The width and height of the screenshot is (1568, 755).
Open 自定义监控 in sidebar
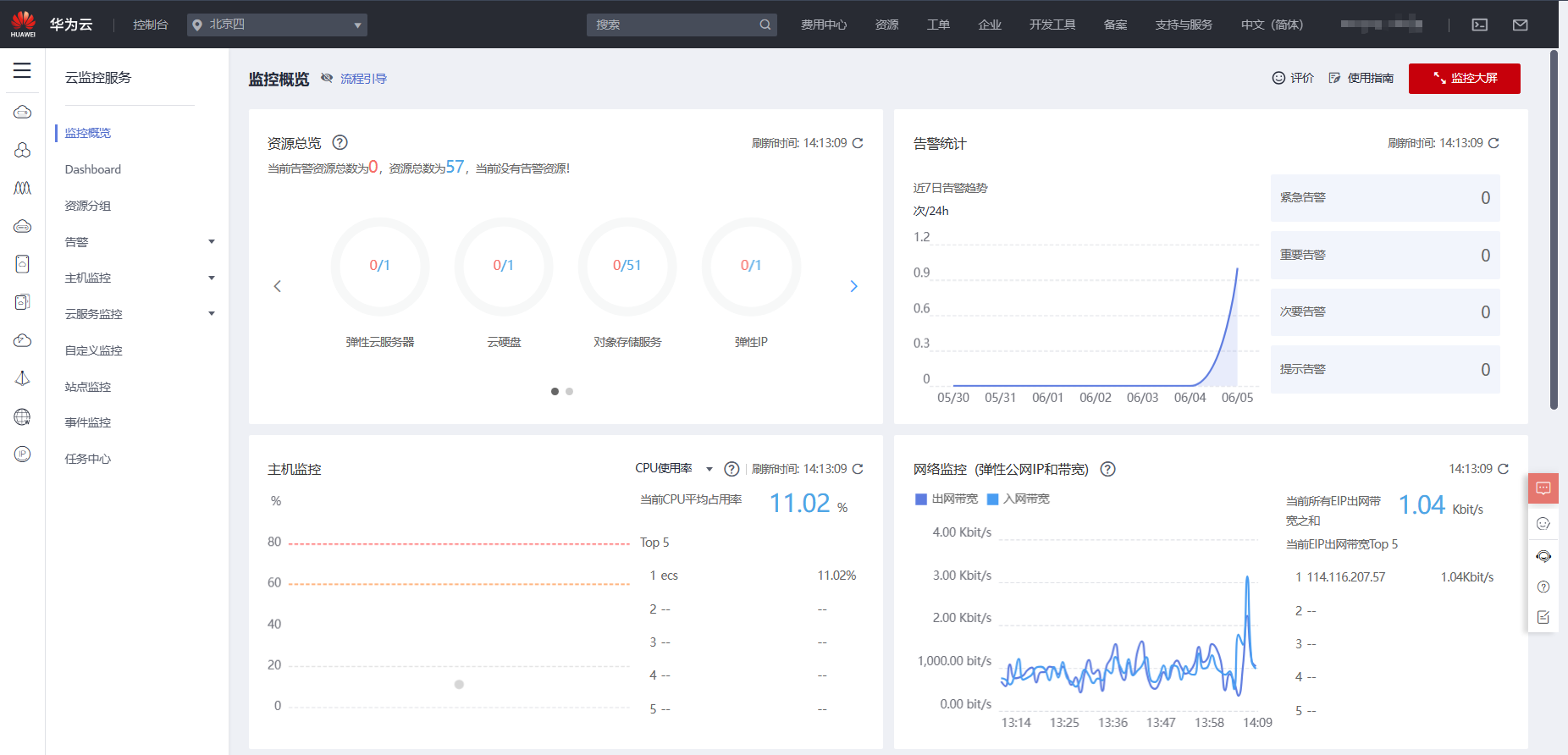[x=94, y=350]
